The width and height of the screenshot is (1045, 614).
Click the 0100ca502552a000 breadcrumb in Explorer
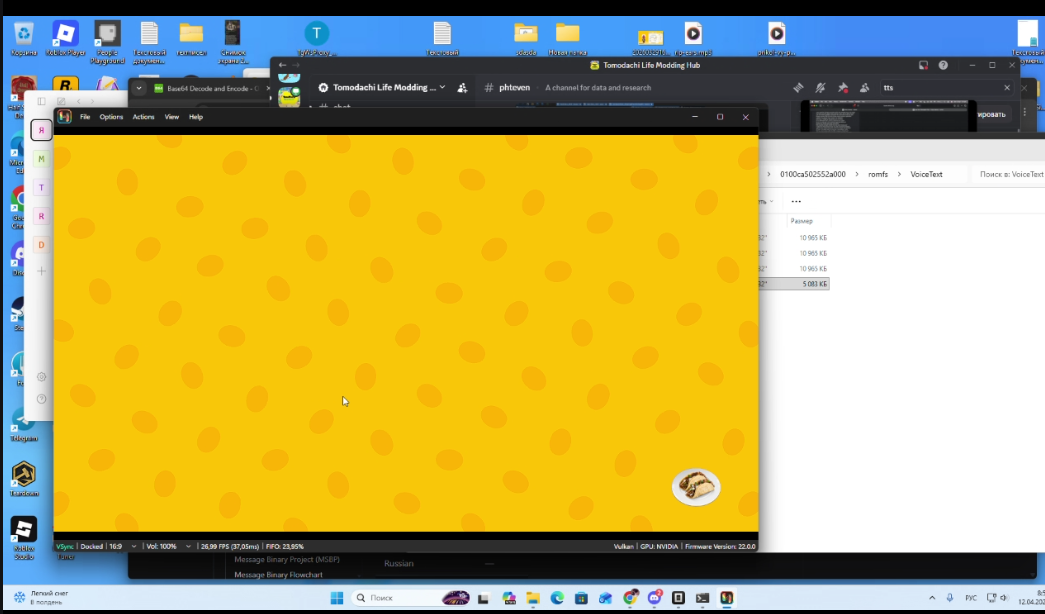pyautogui.click(x=812, y=174)
